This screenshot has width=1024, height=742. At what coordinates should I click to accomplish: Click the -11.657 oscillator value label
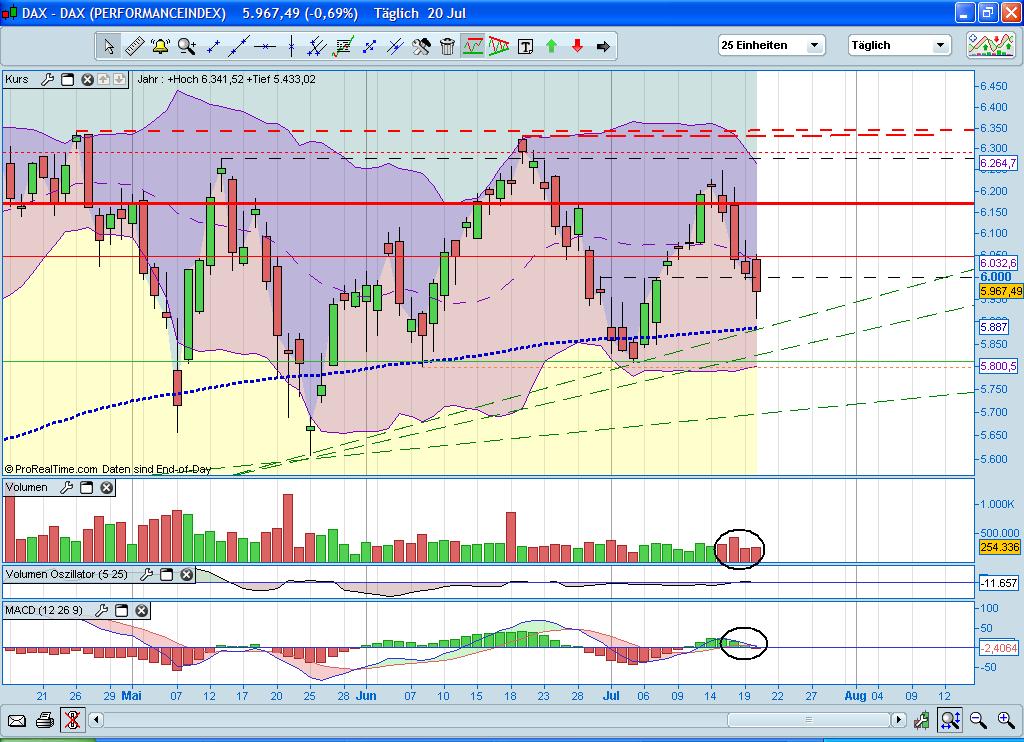pos(999,583)
